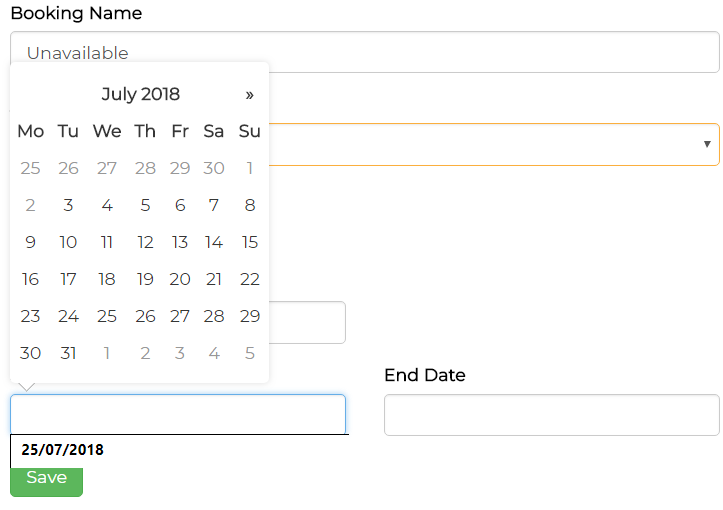Select July 22 on the calendar
The width and height of the screenshot is (723, 510).
pos(250,279)
